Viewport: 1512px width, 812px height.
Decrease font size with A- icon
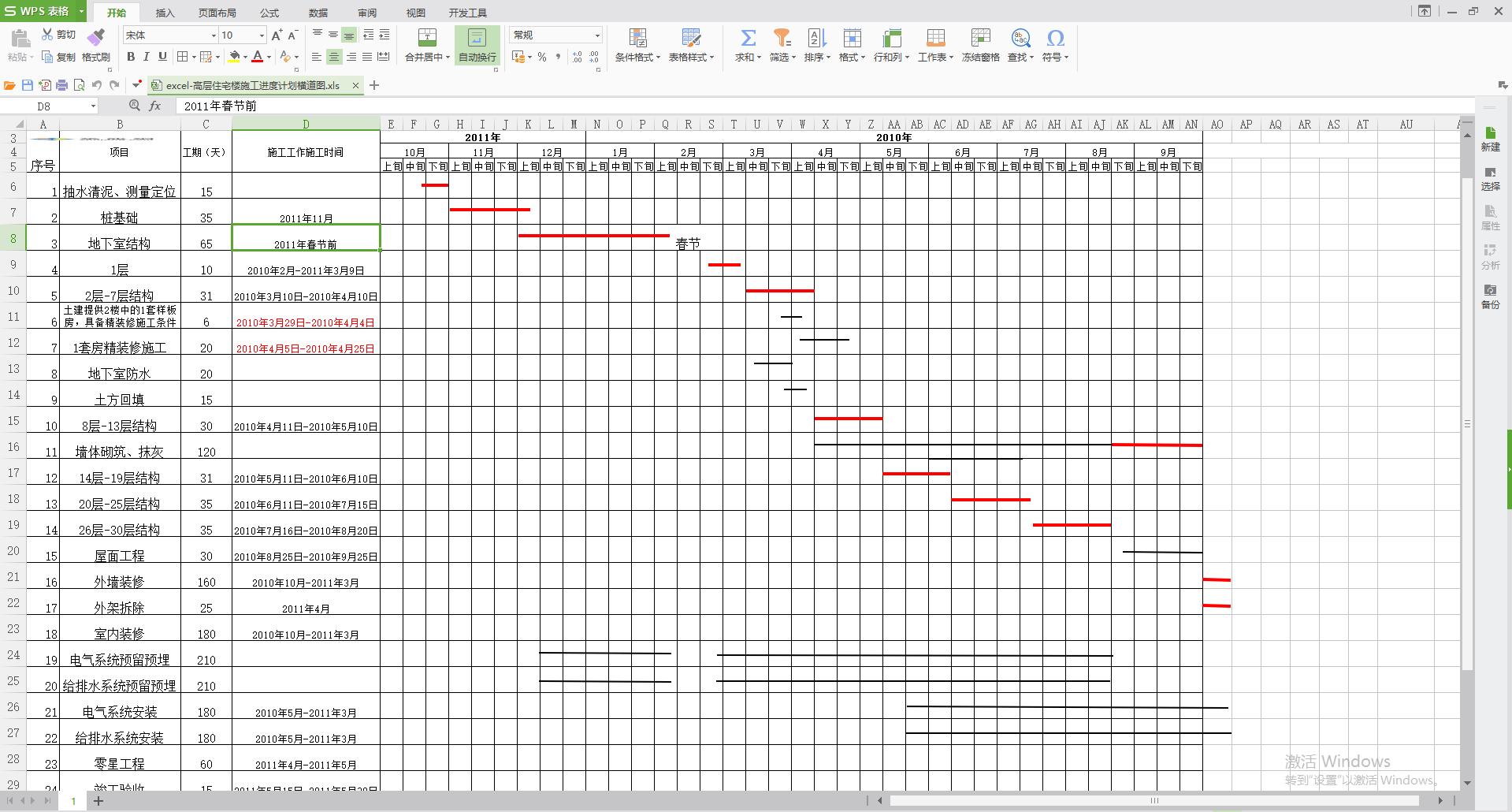point(292,35)
